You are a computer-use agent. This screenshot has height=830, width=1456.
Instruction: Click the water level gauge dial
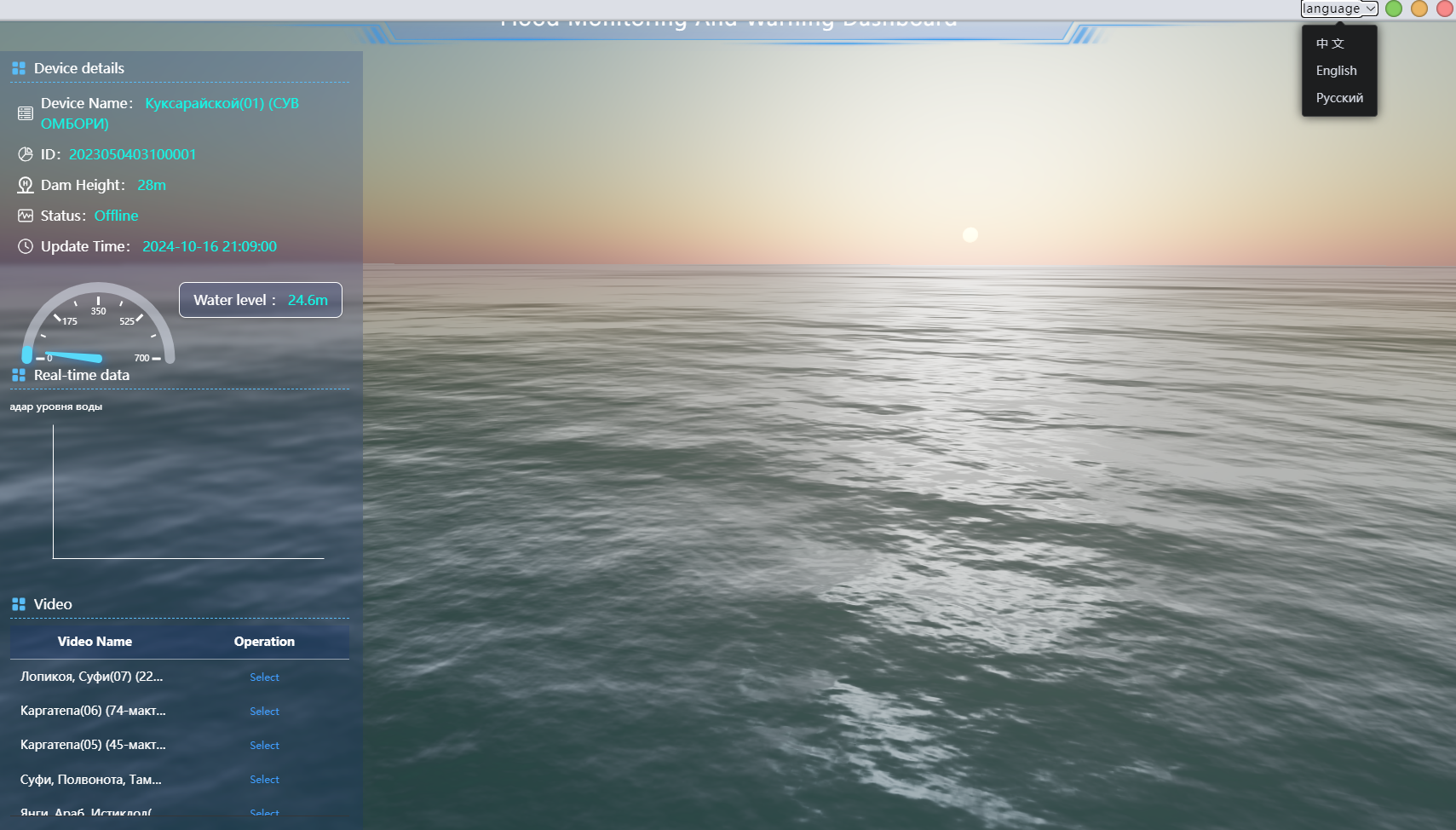pyautogui.click(x=98, y=328)
